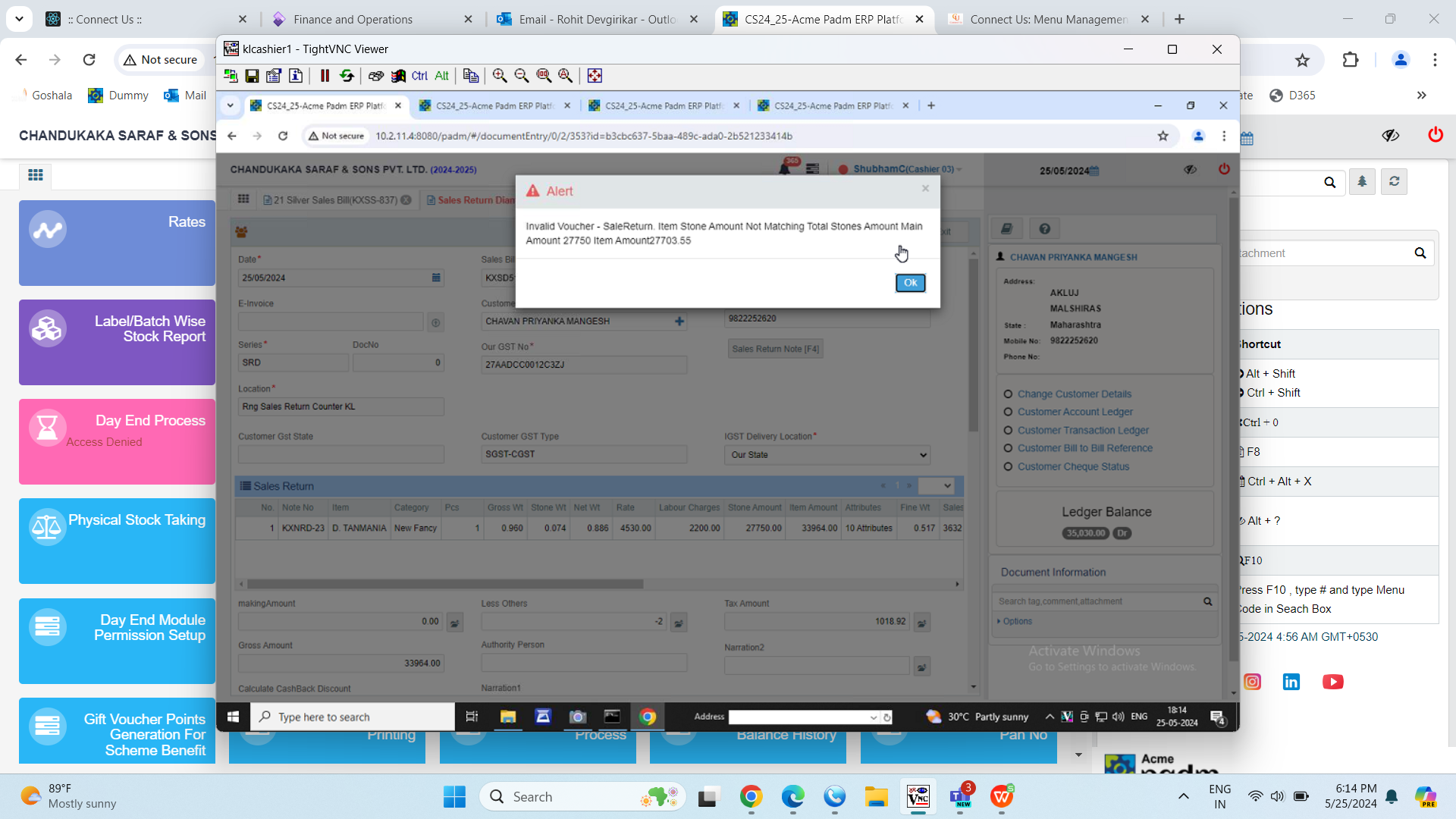Select Customer Cheque Status radio option
Screen dimensions: 1456x819
[x=1008, y=466]
